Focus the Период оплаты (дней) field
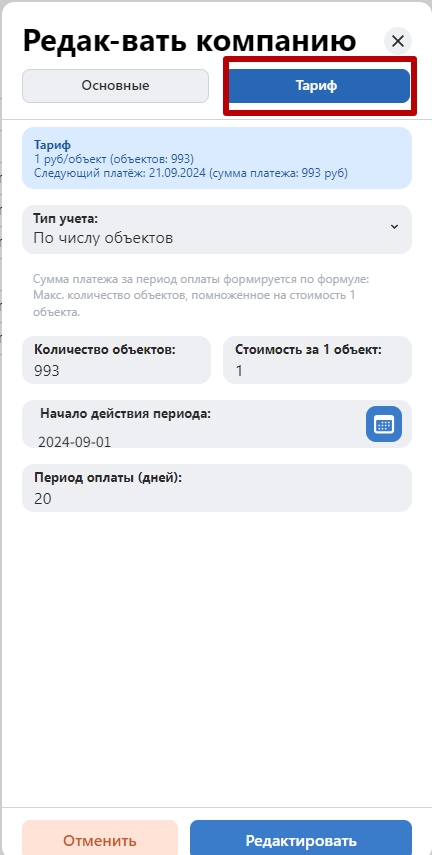 tap(217, 488)
